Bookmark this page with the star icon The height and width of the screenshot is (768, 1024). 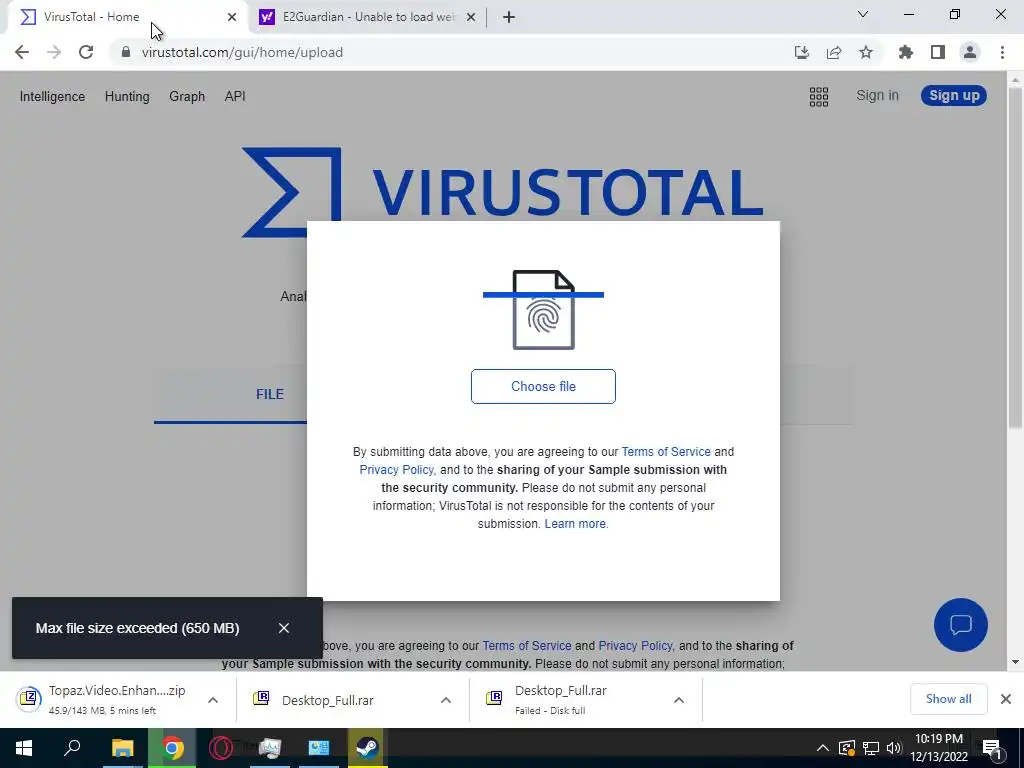click(866, 52)
